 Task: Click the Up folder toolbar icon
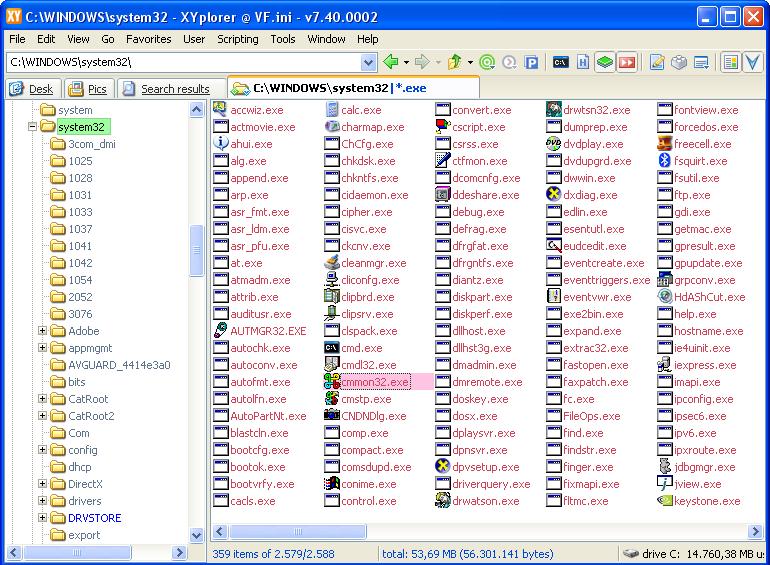coord(455,62)
